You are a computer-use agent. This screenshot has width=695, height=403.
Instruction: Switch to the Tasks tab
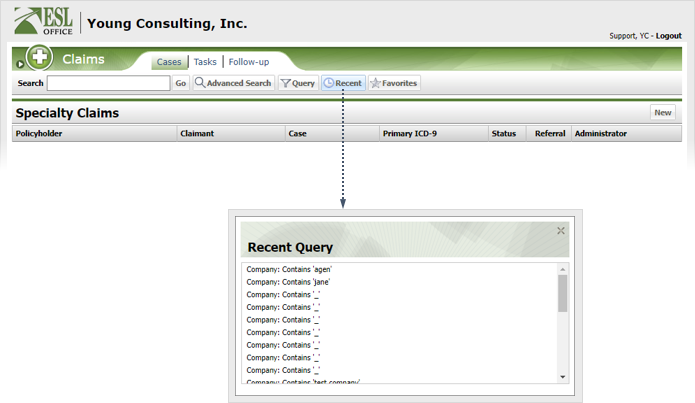tap(205, 62)
